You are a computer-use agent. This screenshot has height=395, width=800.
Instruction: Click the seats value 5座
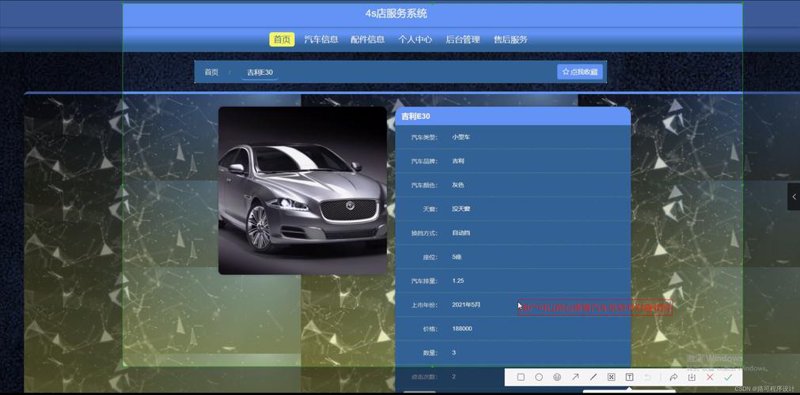[457, 257]
